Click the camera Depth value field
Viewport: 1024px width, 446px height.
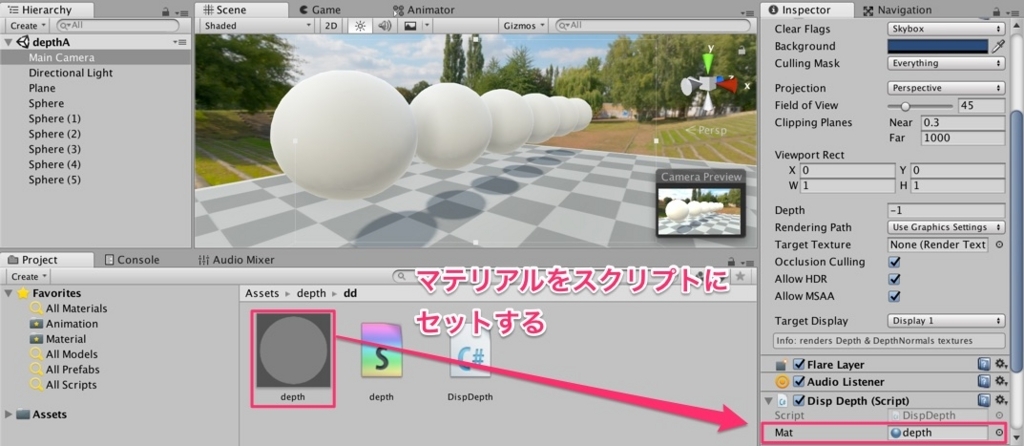[x=946, y=210]
